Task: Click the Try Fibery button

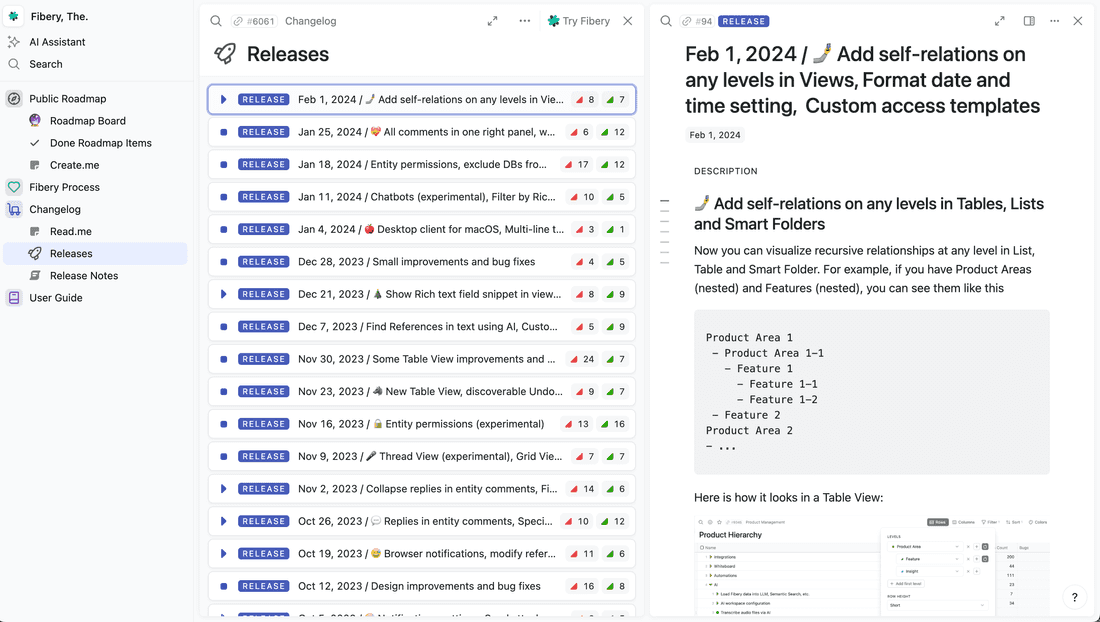Action: [x=580, y=20]
